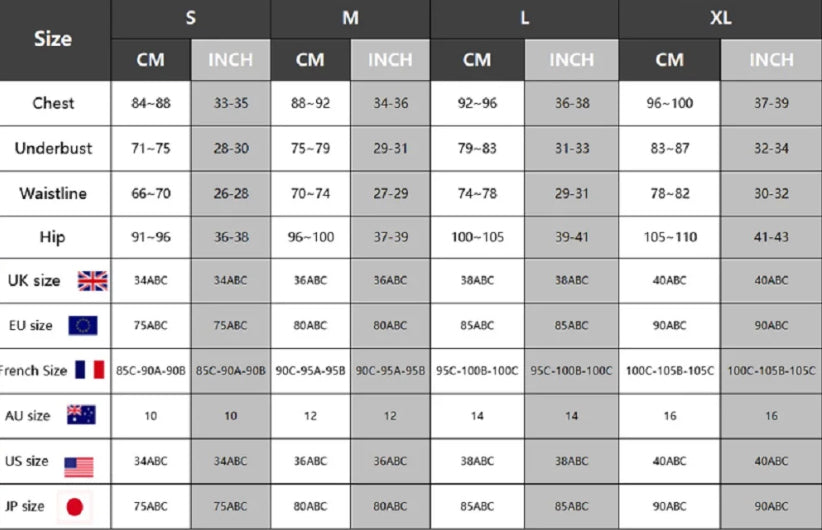Click the UK flag icon

(93, 281)
